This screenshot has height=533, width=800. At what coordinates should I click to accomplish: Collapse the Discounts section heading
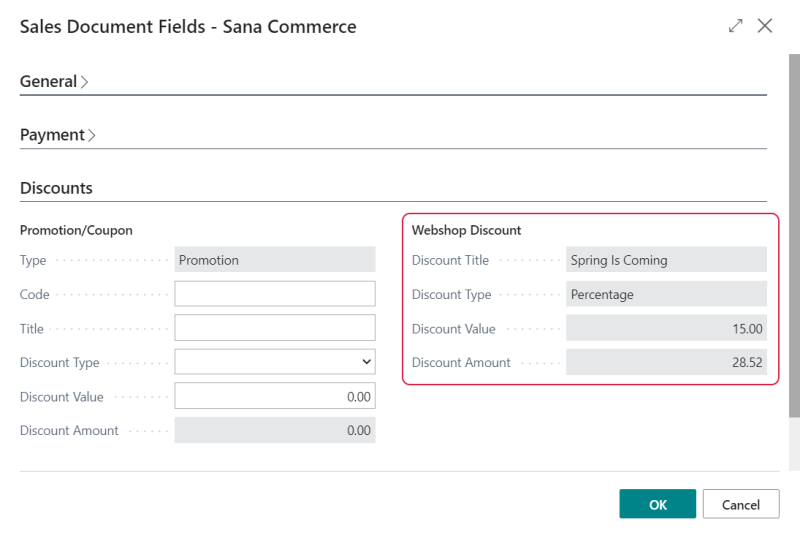[56, 188]
